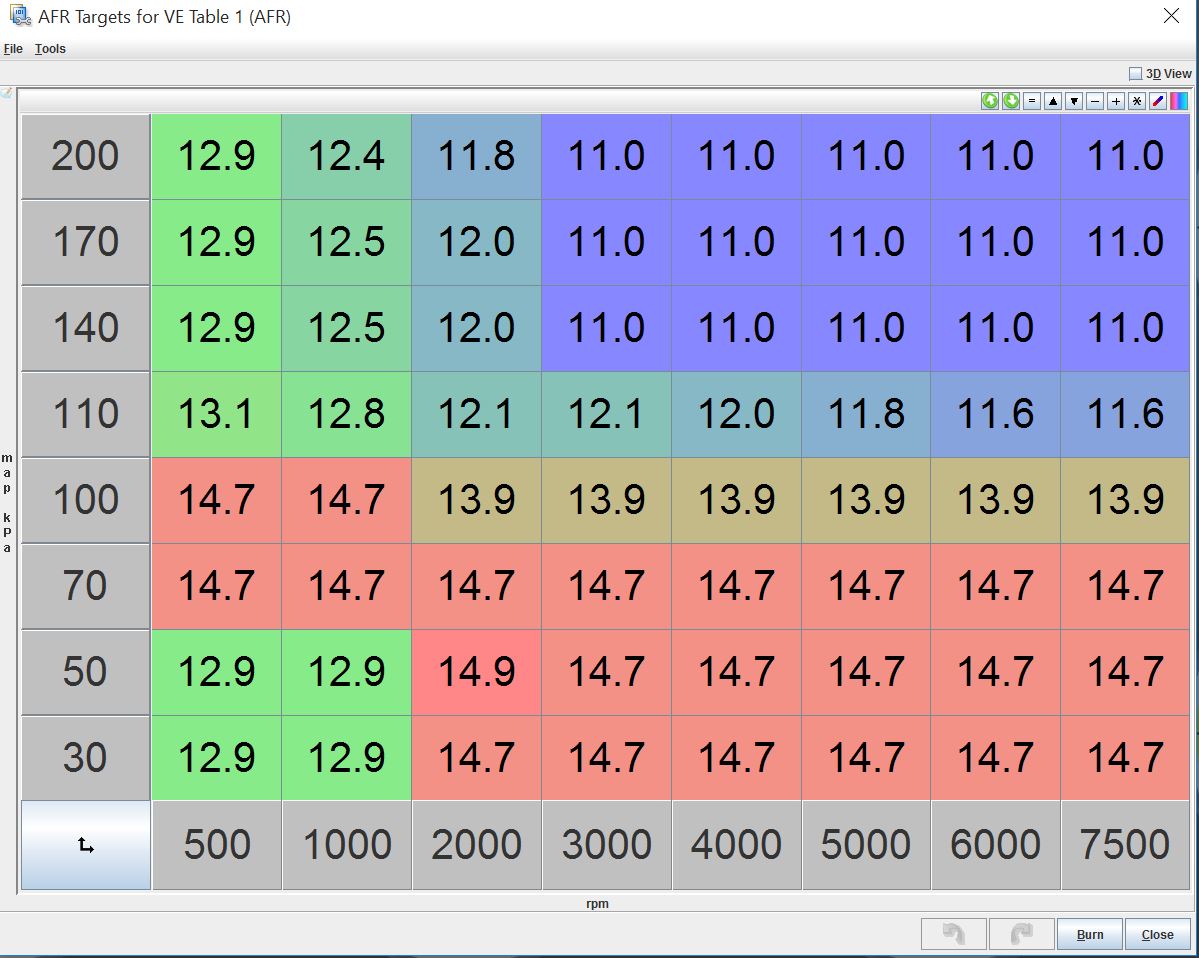Select the 11.8 cell at 200 kPa, 2000 rpm
This screenshot has width=1199, height=958.
(476, 157)
